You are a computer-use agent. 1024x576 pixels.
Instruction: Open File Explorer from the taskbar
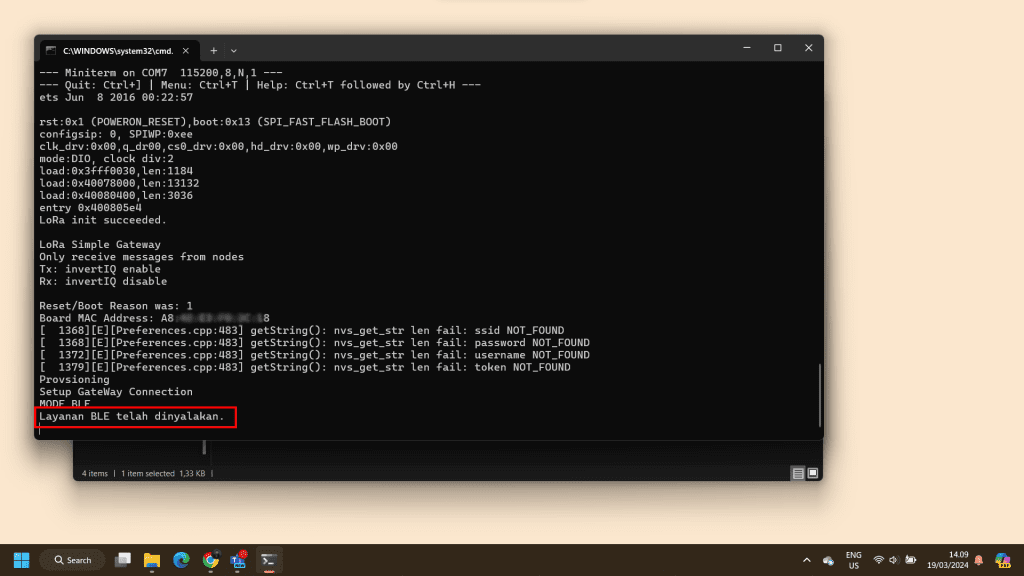(x=152, y=560)
